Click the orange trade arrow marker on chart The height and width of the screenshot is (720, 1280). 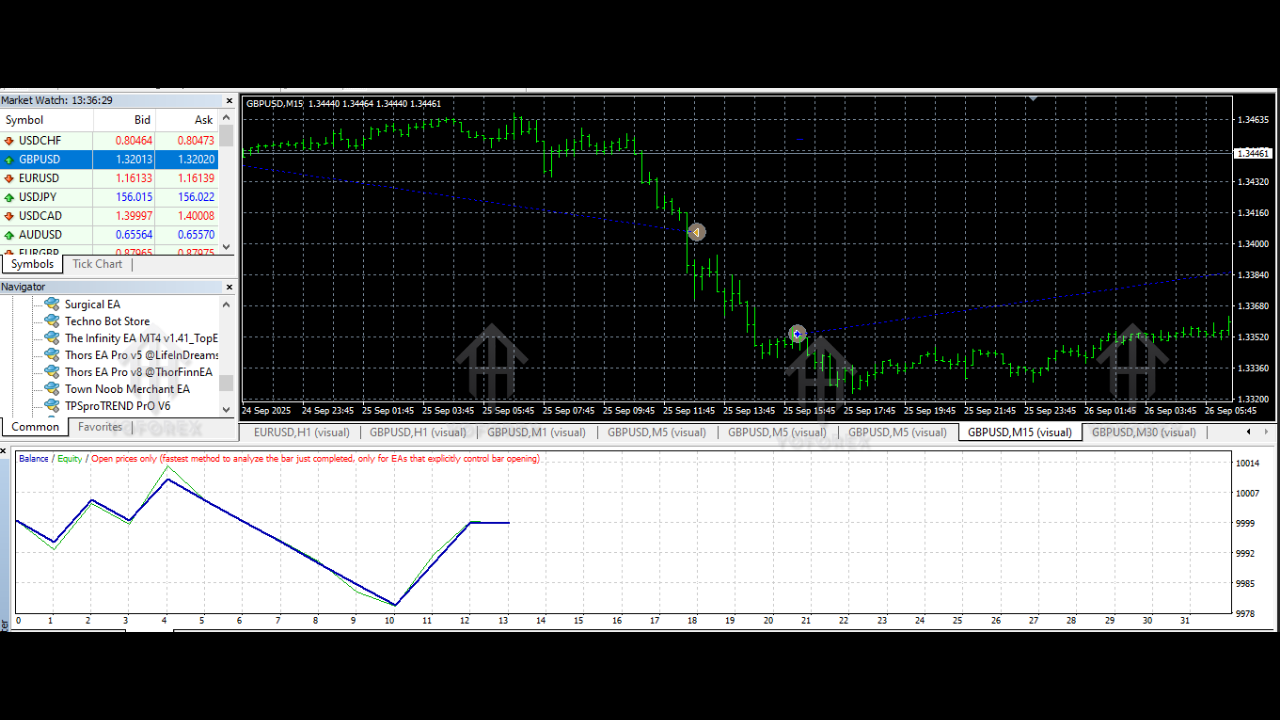click(697, 232)
